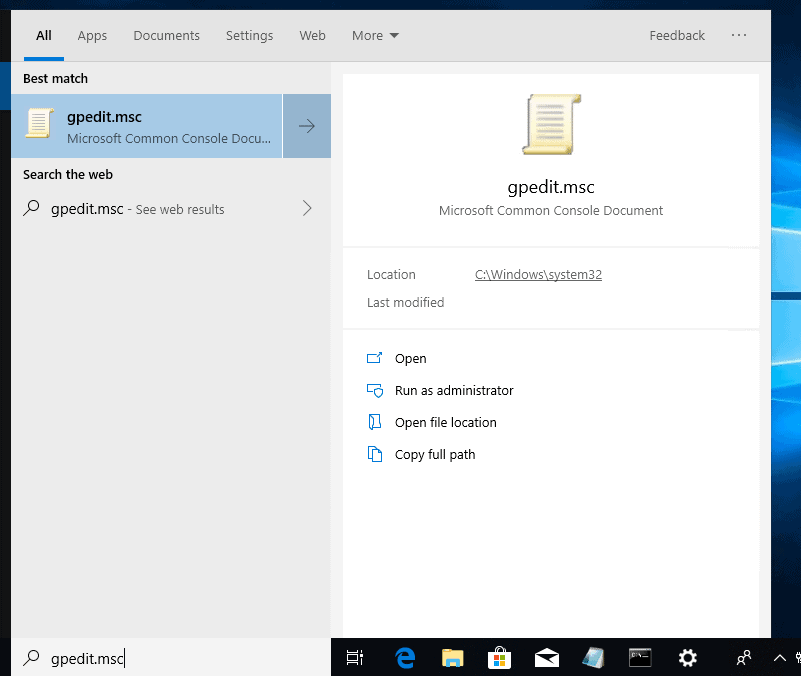
Task: Expand the More dropdown
Action: coord(375,36)
